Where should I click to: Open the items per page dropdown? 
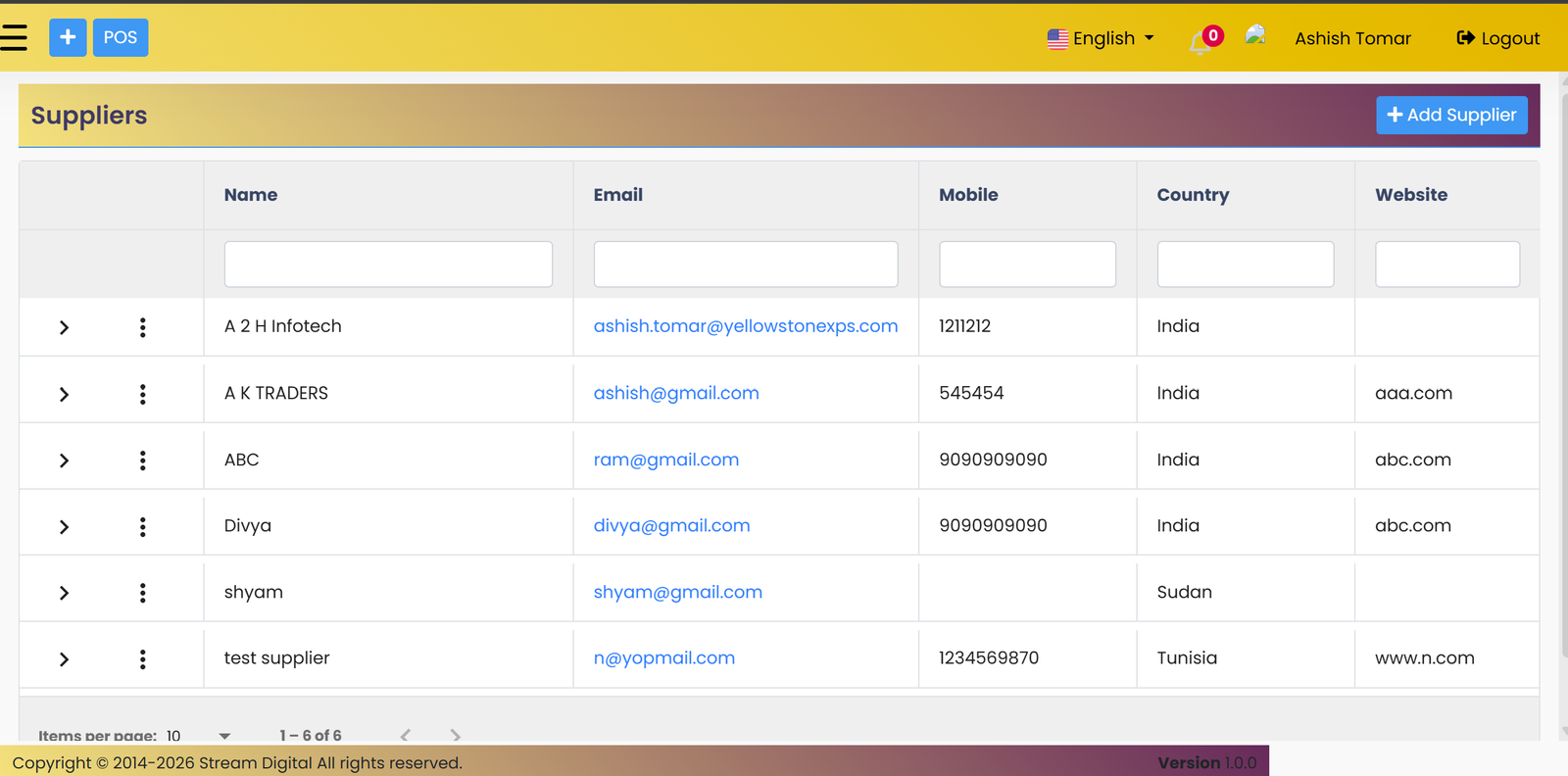click(x=199, y=735)
